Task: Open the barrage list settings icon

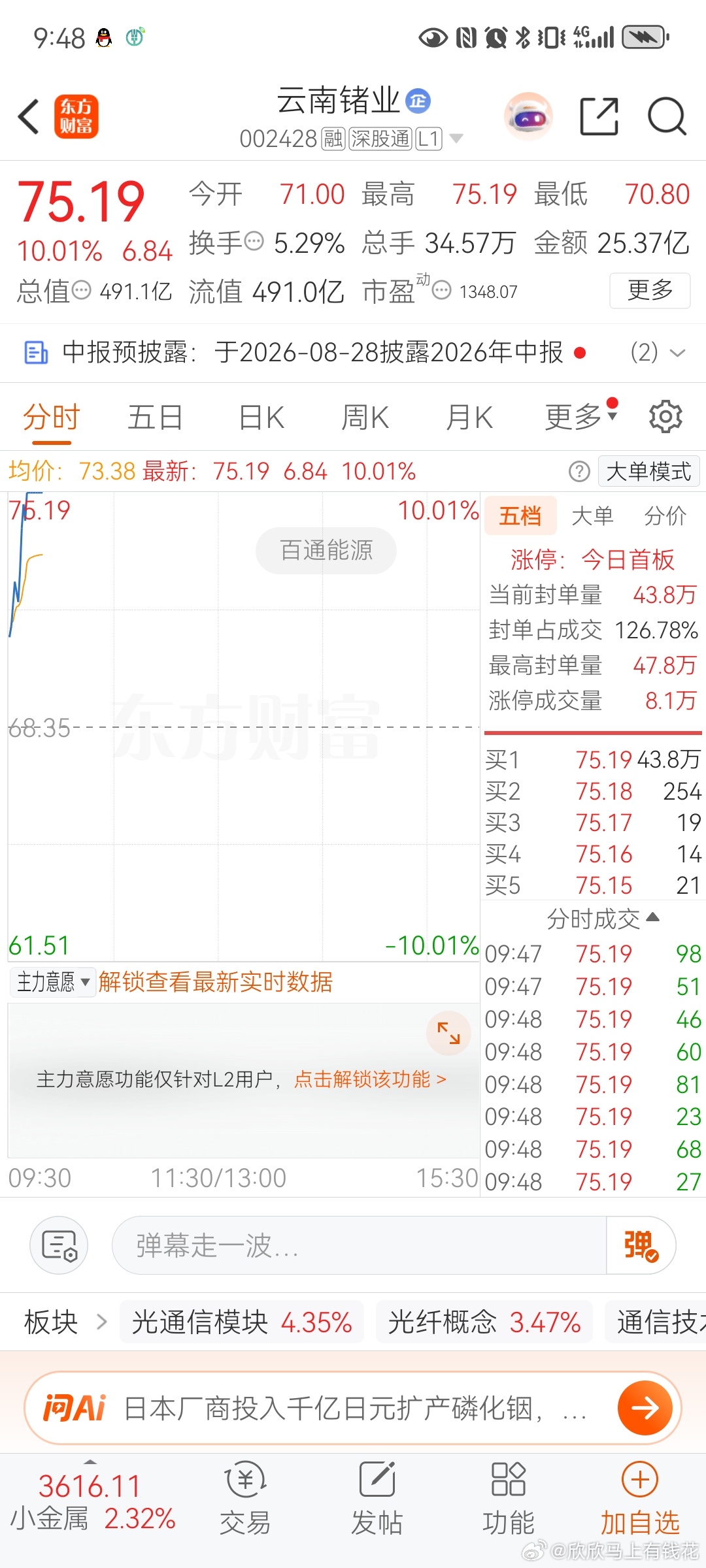Action: pos(59,1245)
